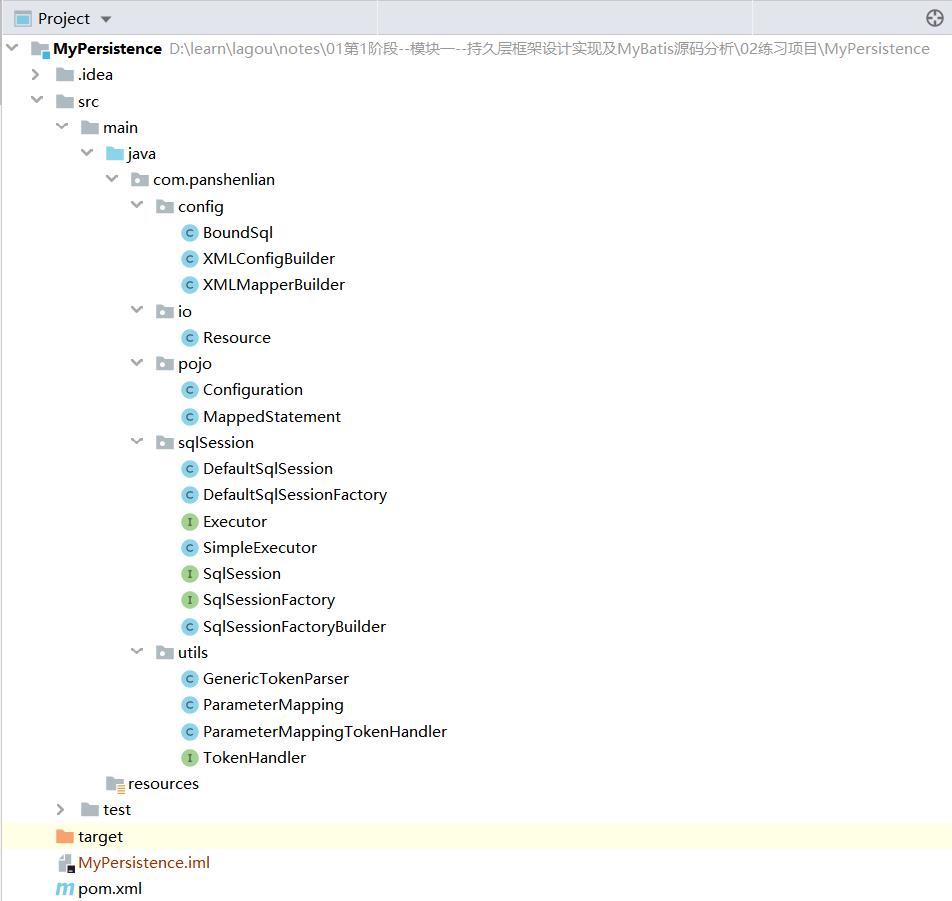Viewport: 952px width, 901px height.
Task: Collapse the src folder
Action: point(37,100)
